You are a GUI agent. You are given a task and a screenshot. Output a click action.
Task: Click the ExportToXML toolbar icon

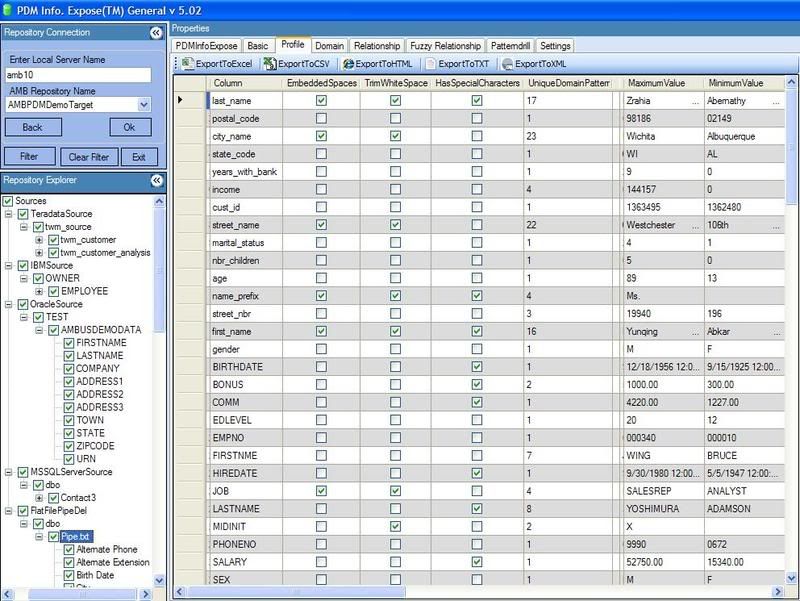[x=506, y=63]
